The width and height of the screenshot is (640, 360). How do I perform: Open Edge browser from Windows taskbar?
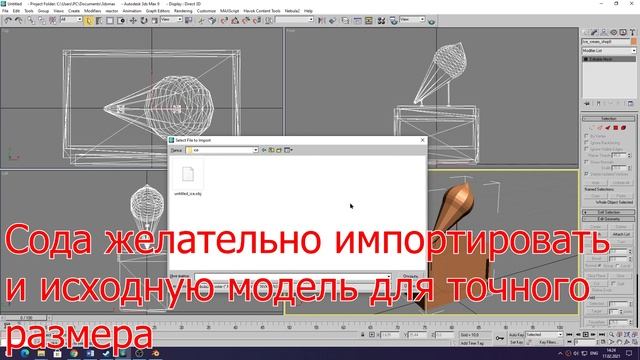pyautogui.click(x=24, y=353)
